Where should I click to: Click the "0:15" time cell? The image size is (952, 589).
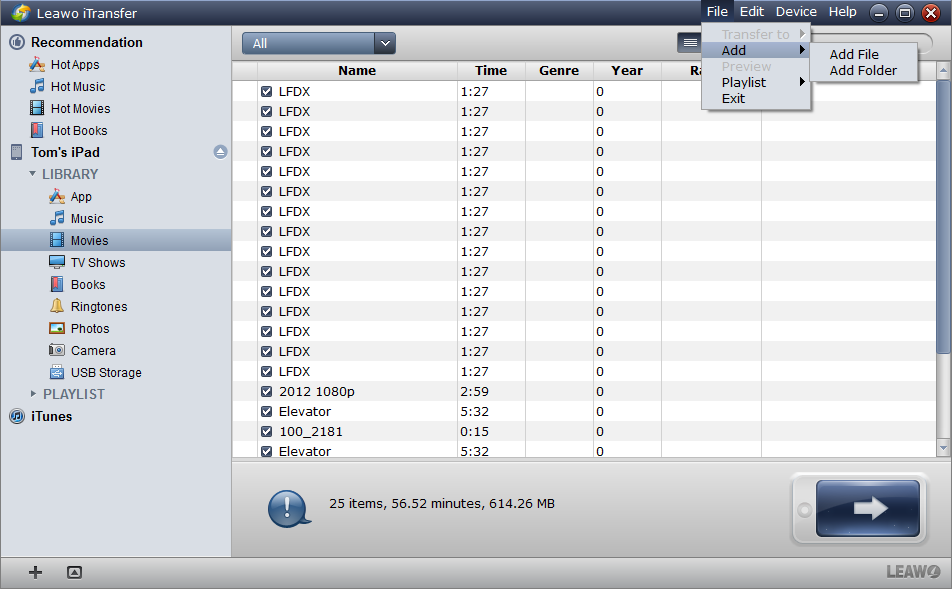coord(474,432)
